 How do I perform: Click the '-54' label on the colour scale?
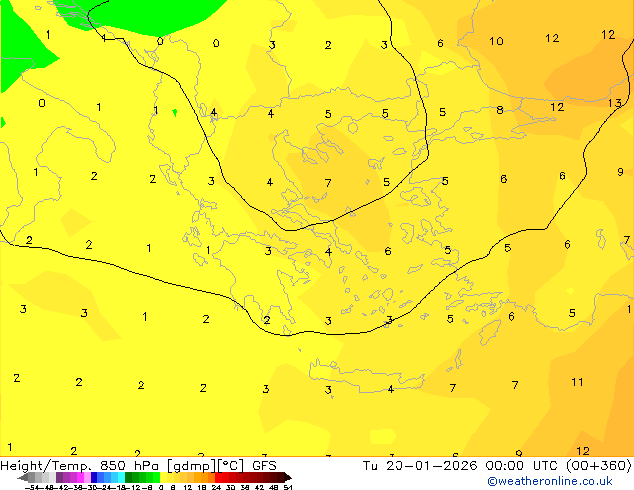click(x=32, y=488)
